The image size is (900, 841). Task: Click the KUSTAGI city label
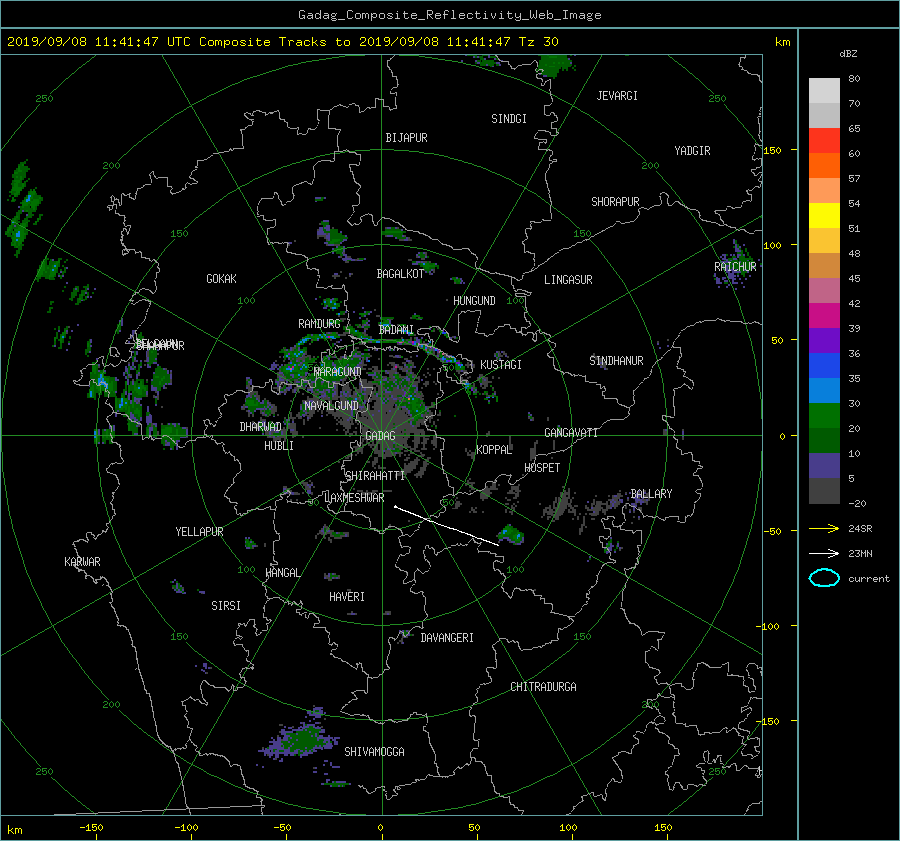coord(501,365)
